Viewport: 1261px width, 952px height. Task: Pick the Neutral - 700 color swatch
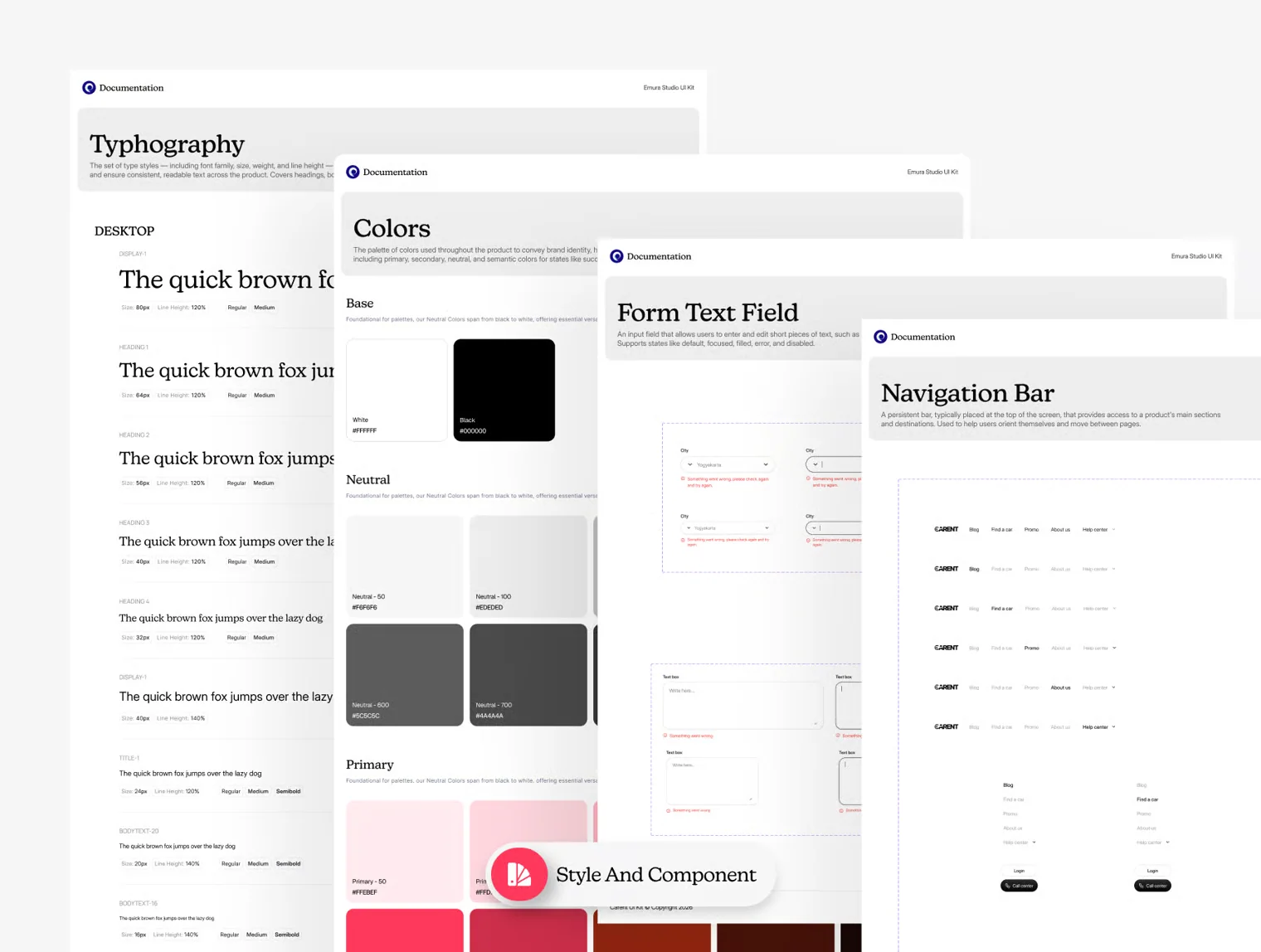point(528,675)
